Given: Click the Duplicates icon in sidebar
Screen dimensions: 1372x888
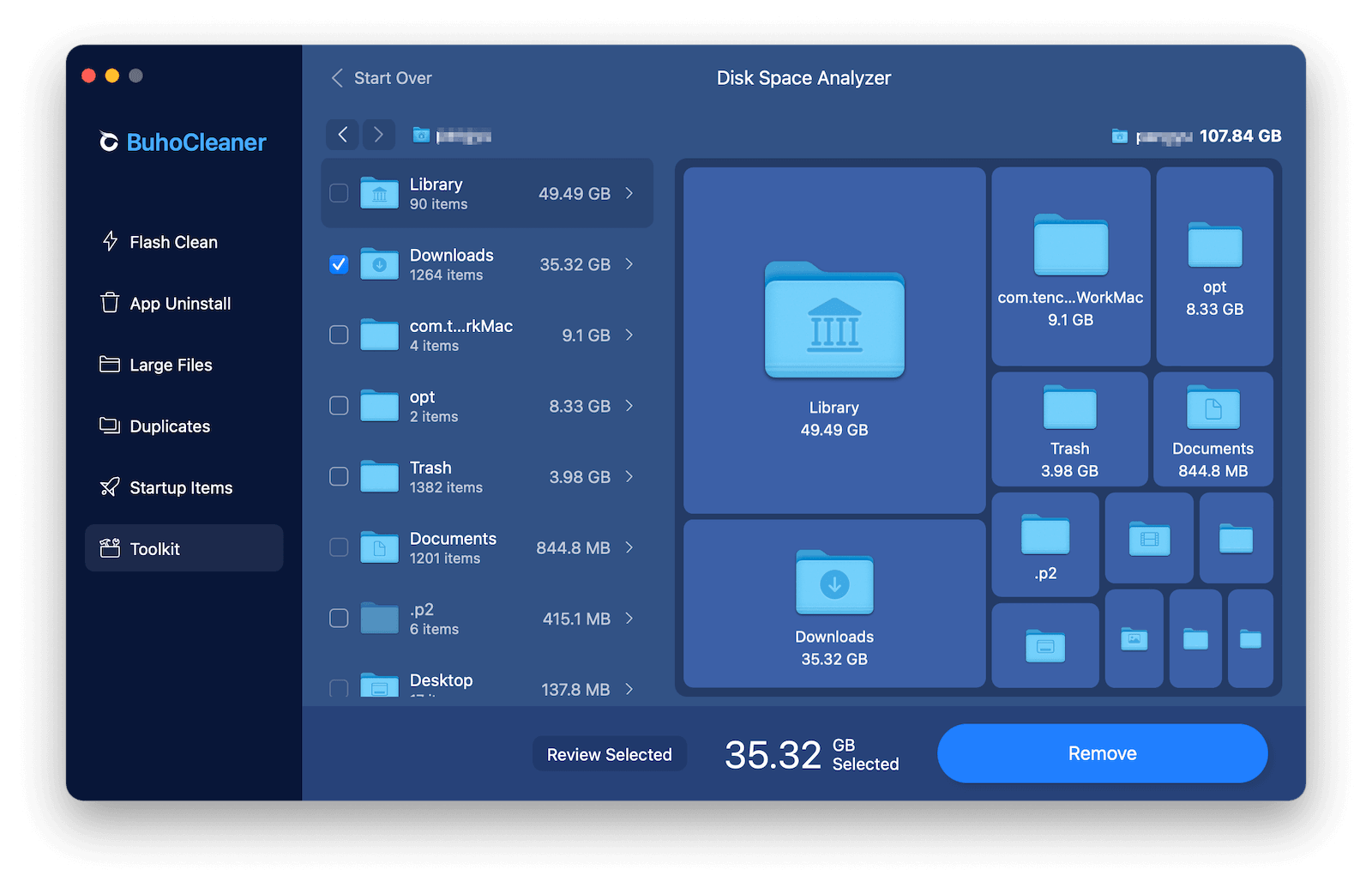Looking at the screenshot, I should pyautogui.click(x=110, y=426).
